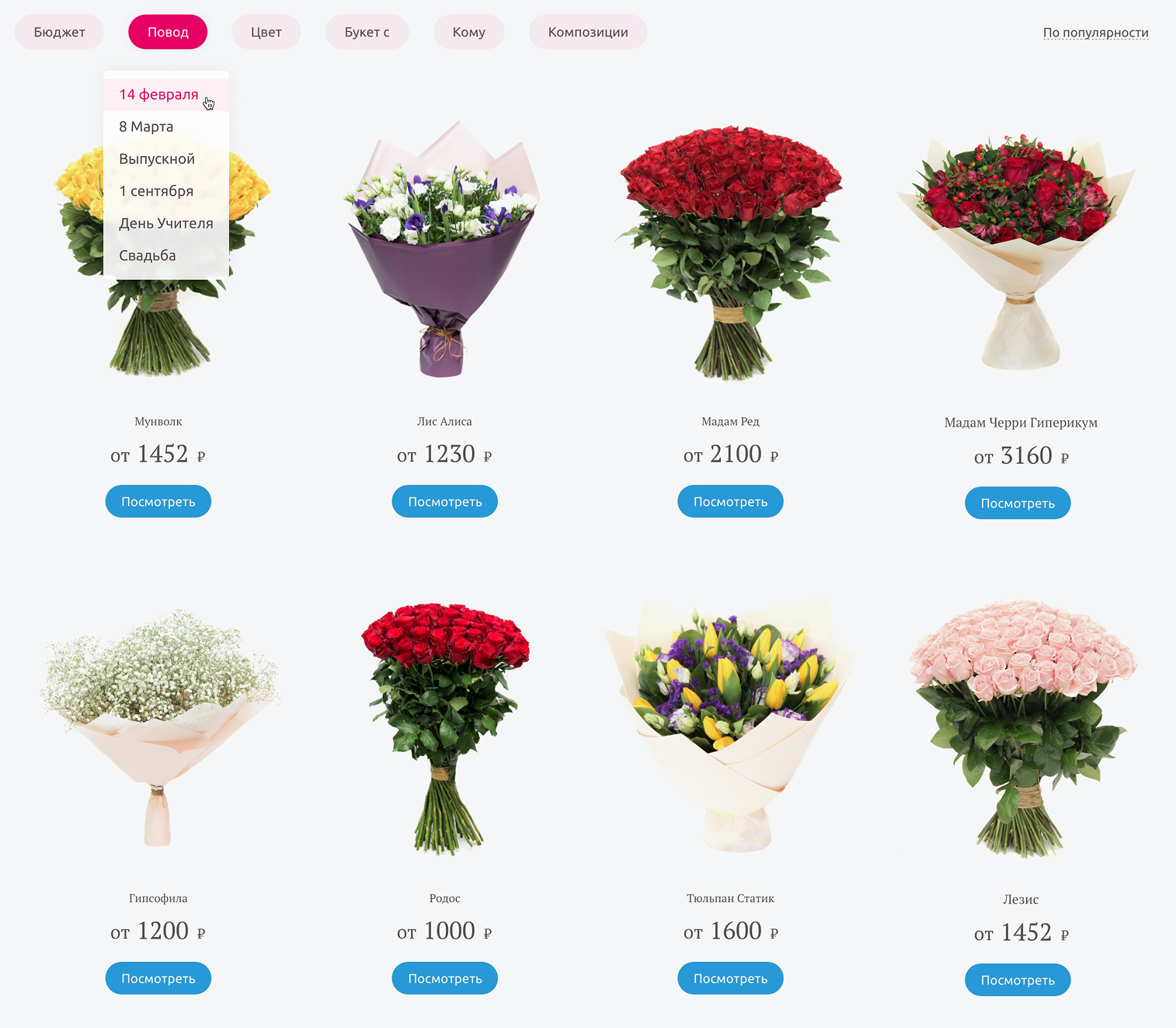This screenshot has width=1176, height=1028.
Task: View the Мадам Черри Гиперикум bouquet image
Action: click(1018, 253)
